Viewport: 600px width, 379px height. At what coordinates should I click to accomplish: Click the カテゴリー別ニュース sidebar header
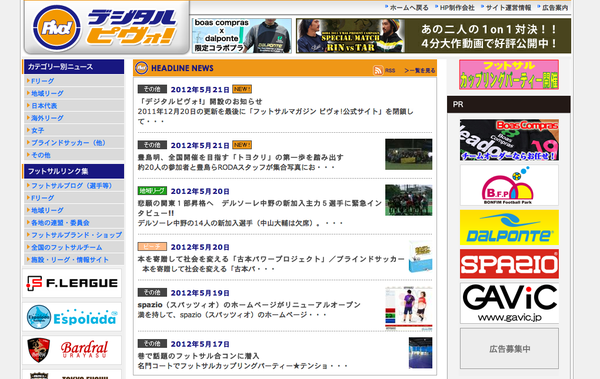tap(73, 67)
